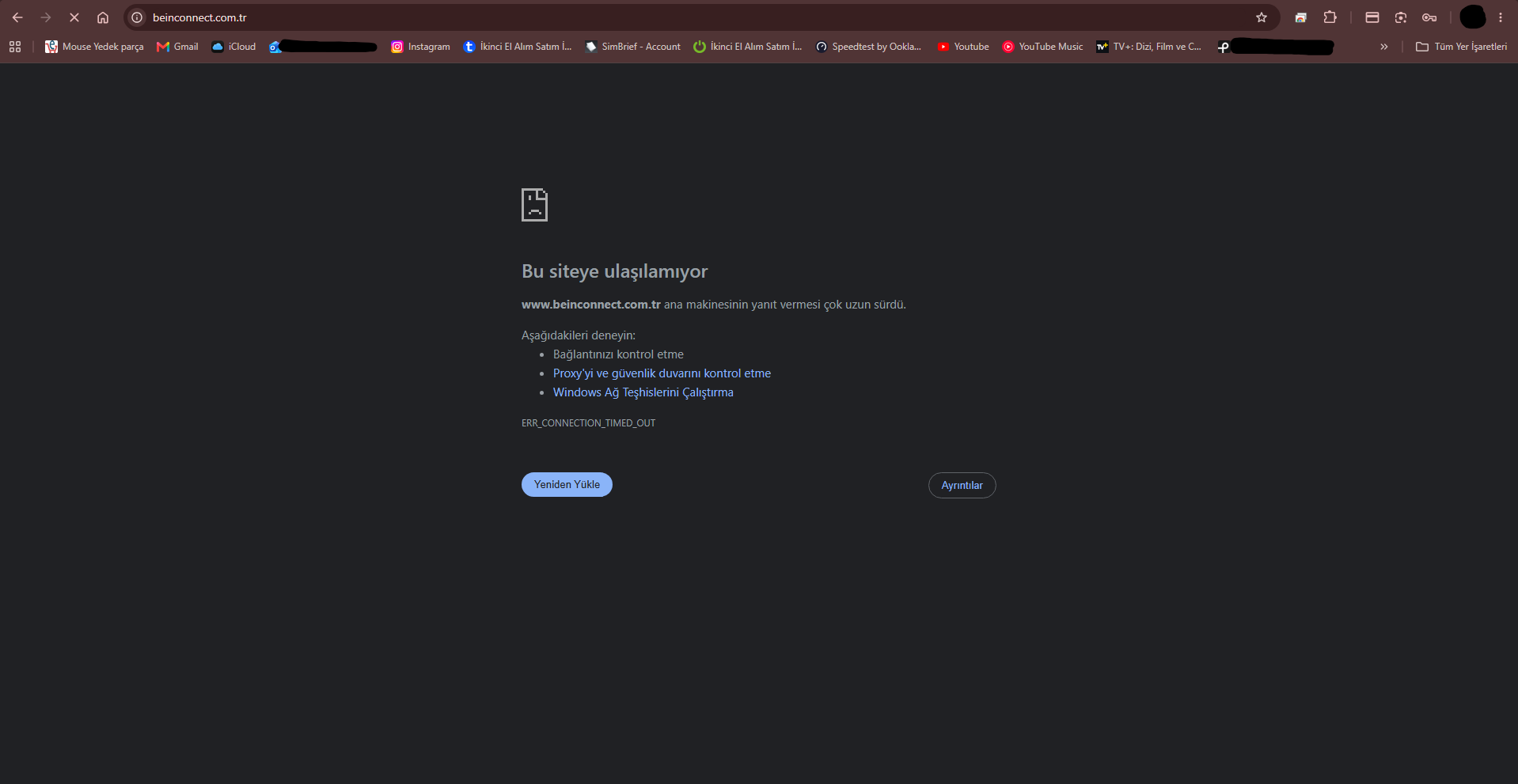Click the forward navigation arrow
Viewport: 1518px width, 784px height.
pos(46,17)
